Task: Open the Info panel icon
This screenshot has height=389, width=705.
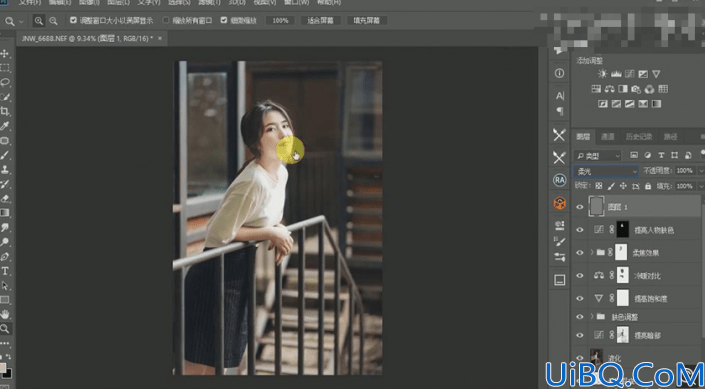Action: click(559, 73)
